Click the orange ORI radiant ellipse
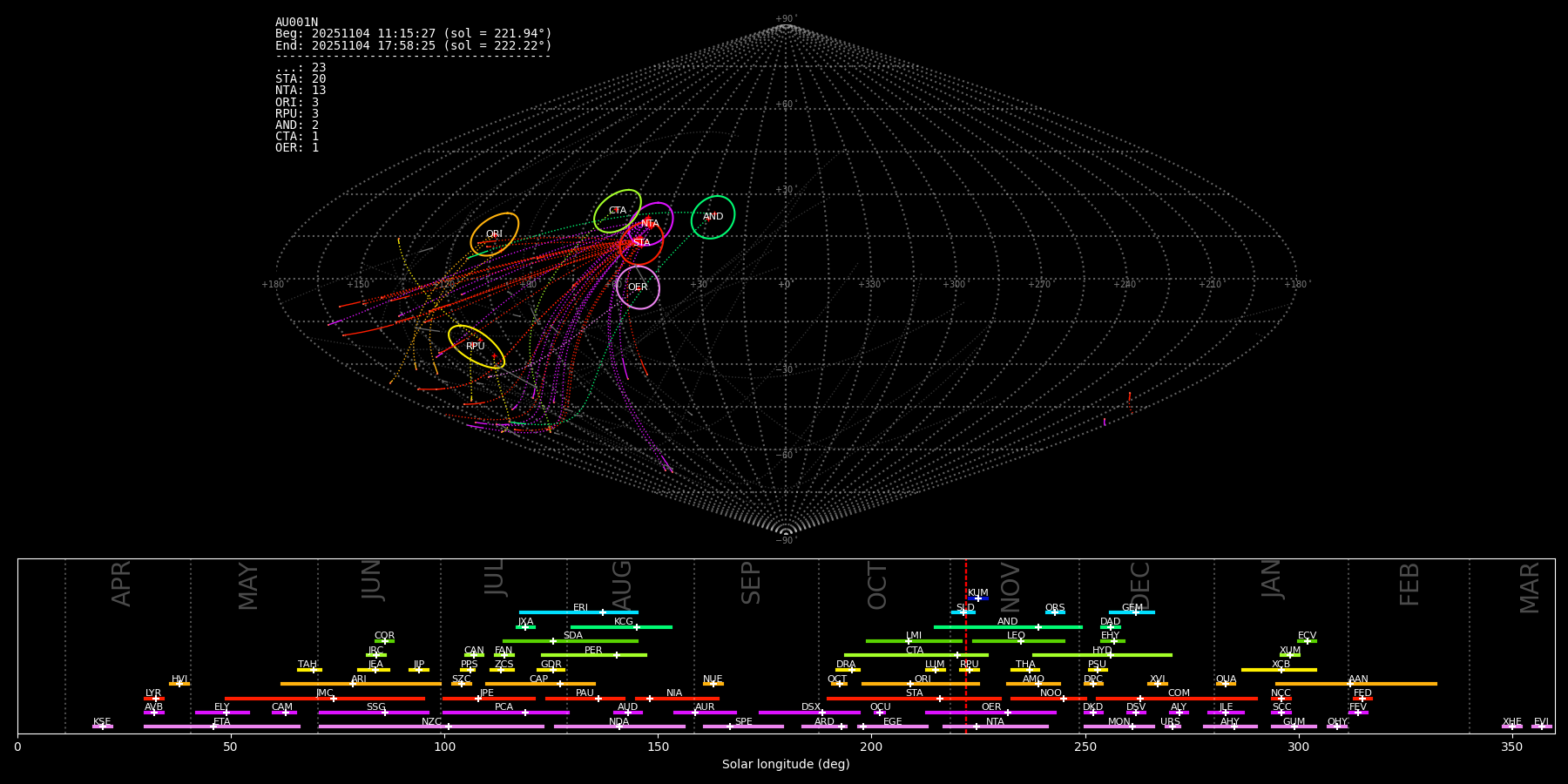Image resolution: width=1568 pixels, height=784 pixels. coord(495,233)
